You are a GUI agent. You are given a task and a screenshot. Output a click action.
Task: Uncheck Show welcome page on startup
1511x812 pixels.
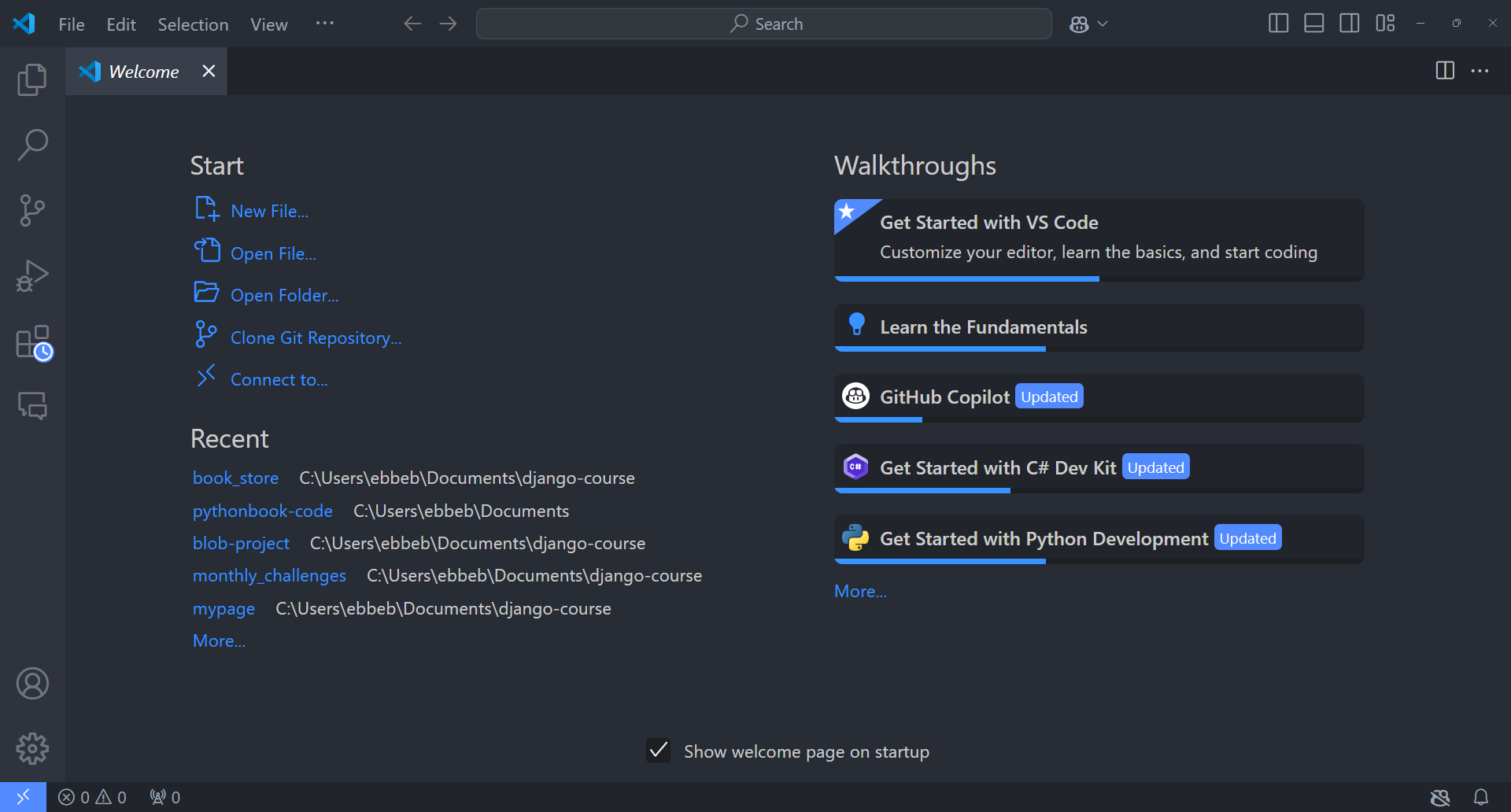point(658,751)
